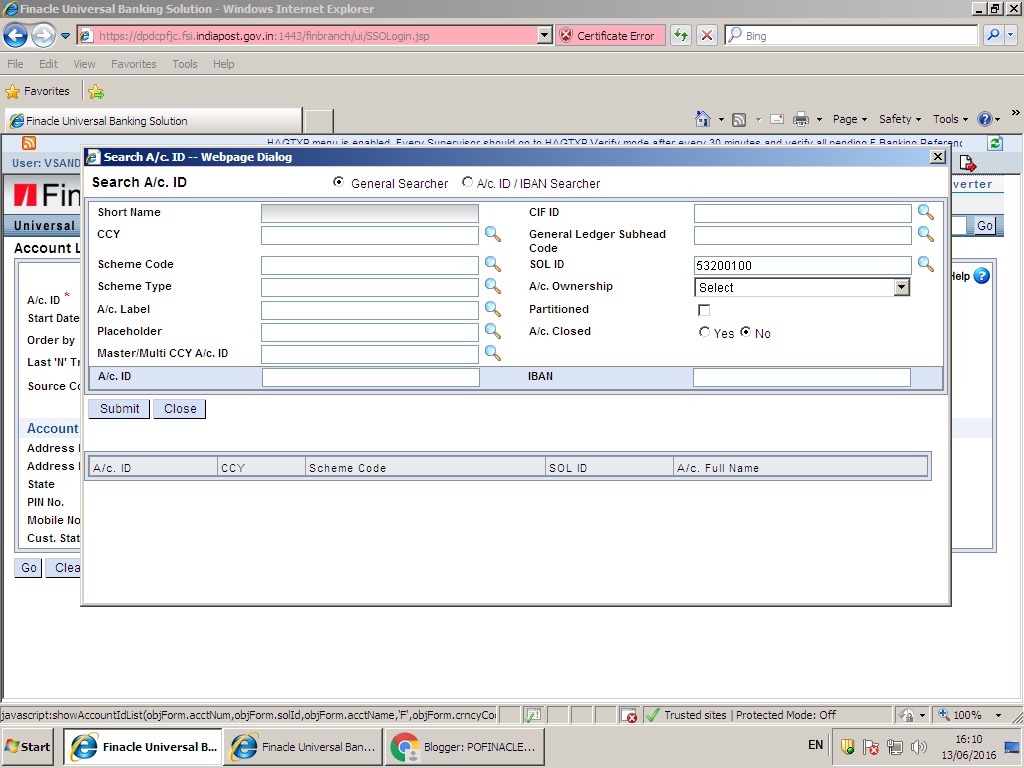1024x768 pixels.
Task: Open the CIF ID lookup magnifier
Action: pyautogui.click(x=925, y=212)
